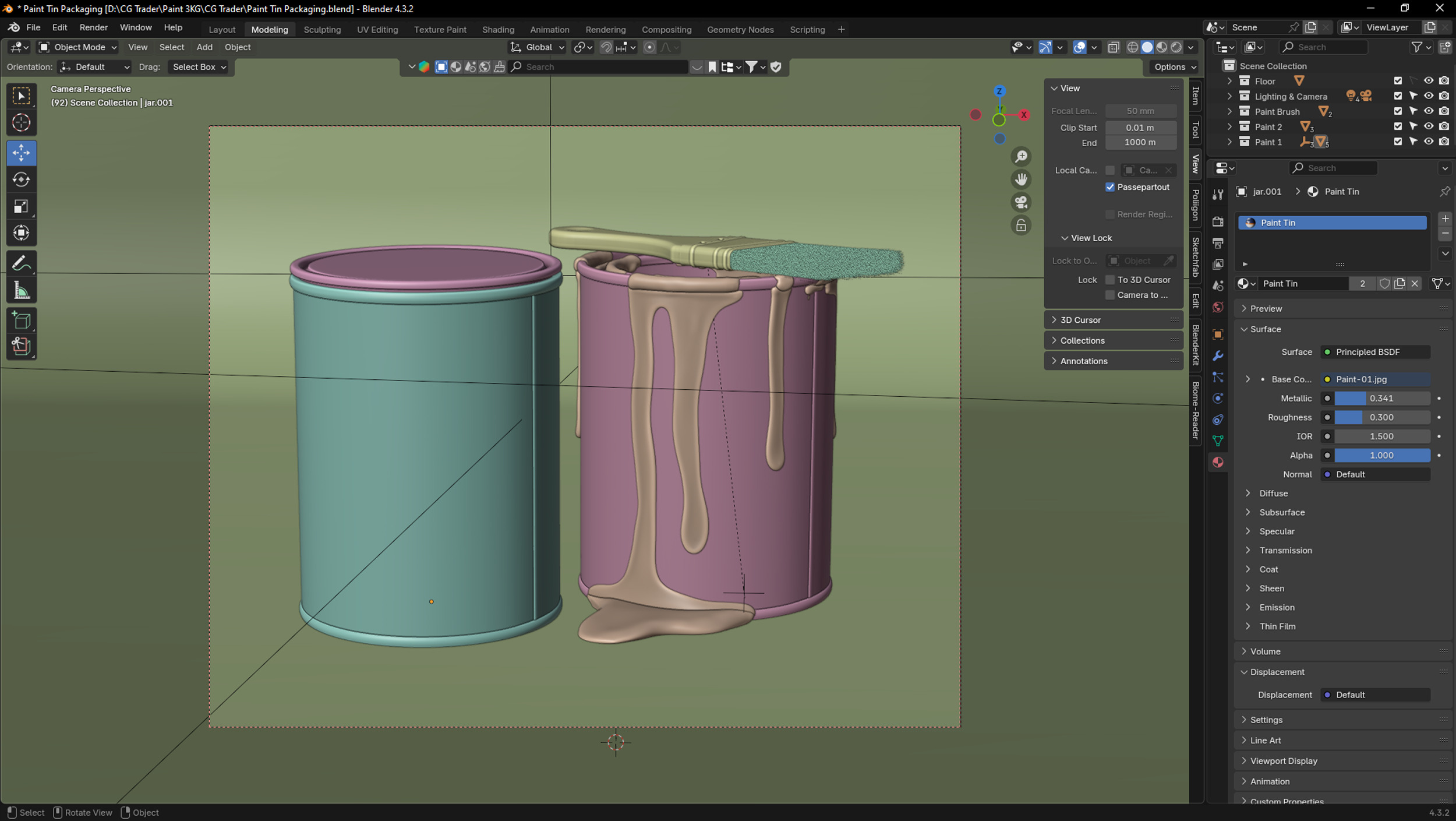Toggle the Local Camera checkbox

[x=1110, y=170]
